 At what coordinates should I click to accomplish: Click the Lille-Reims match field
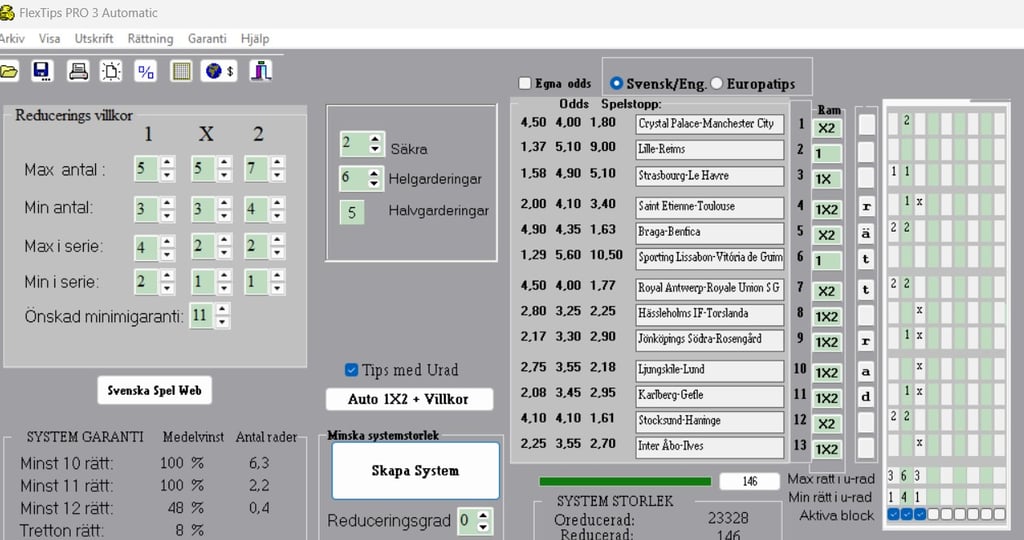(710, 150)
